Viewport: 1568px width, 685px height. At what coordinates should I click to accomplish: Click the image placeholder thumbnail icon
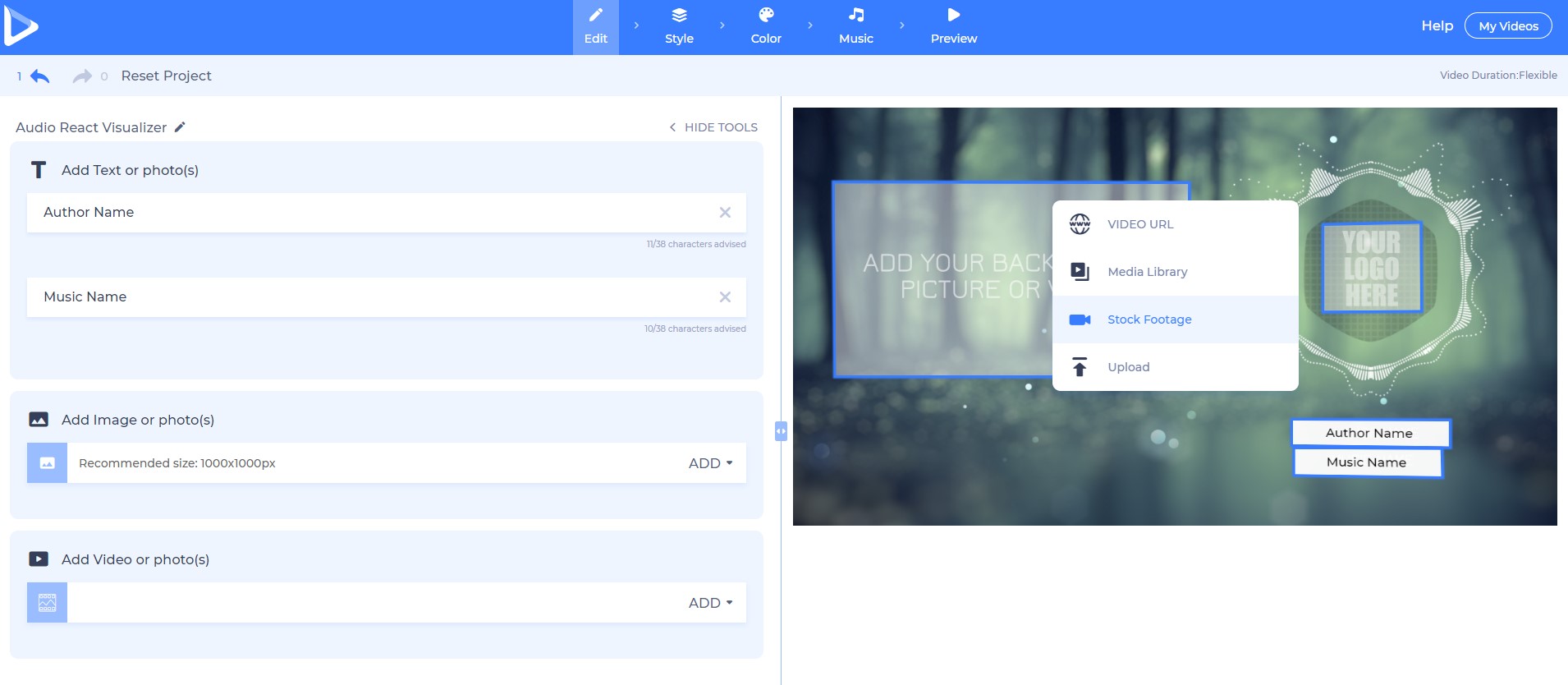click(48, 463)
